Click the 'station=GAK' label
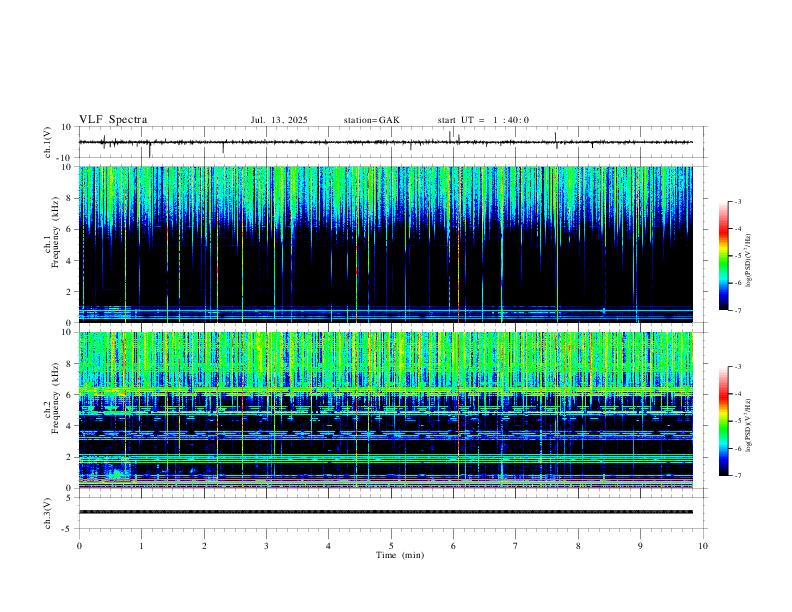Screen dimensions: 792x612 (x=371, y=120)
